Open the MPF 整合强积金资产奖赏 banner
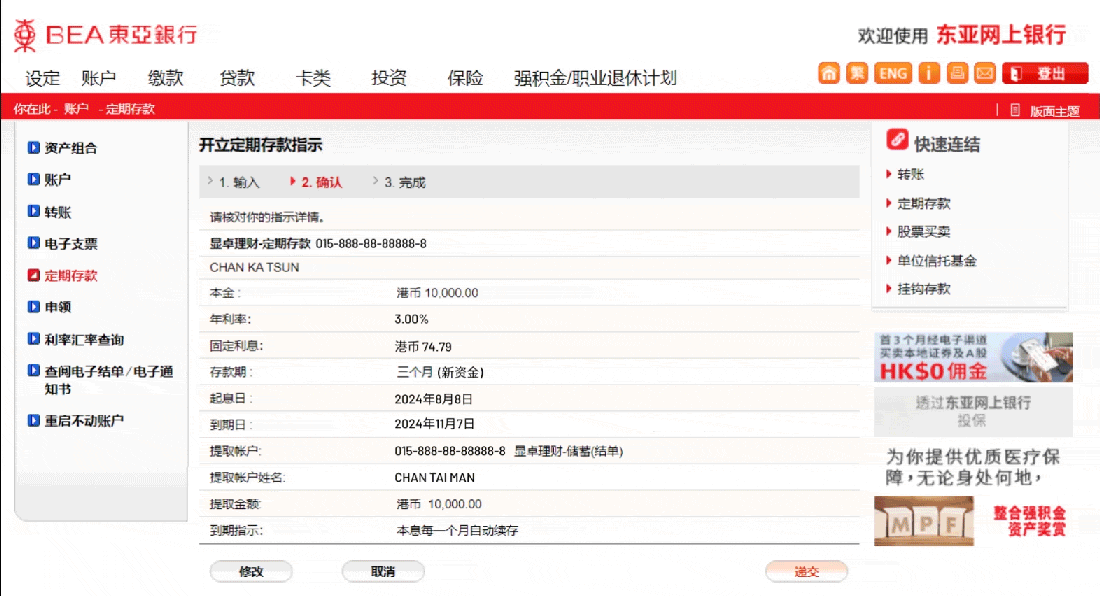1100x596 pixels. point(973,521)
